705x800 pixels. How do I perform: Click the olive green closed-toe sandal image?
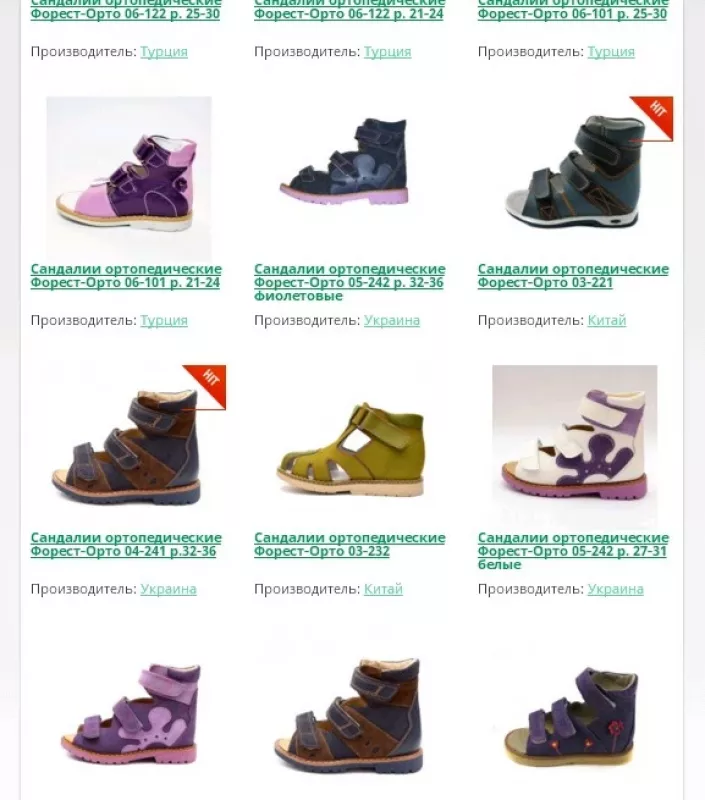point(350,450)
